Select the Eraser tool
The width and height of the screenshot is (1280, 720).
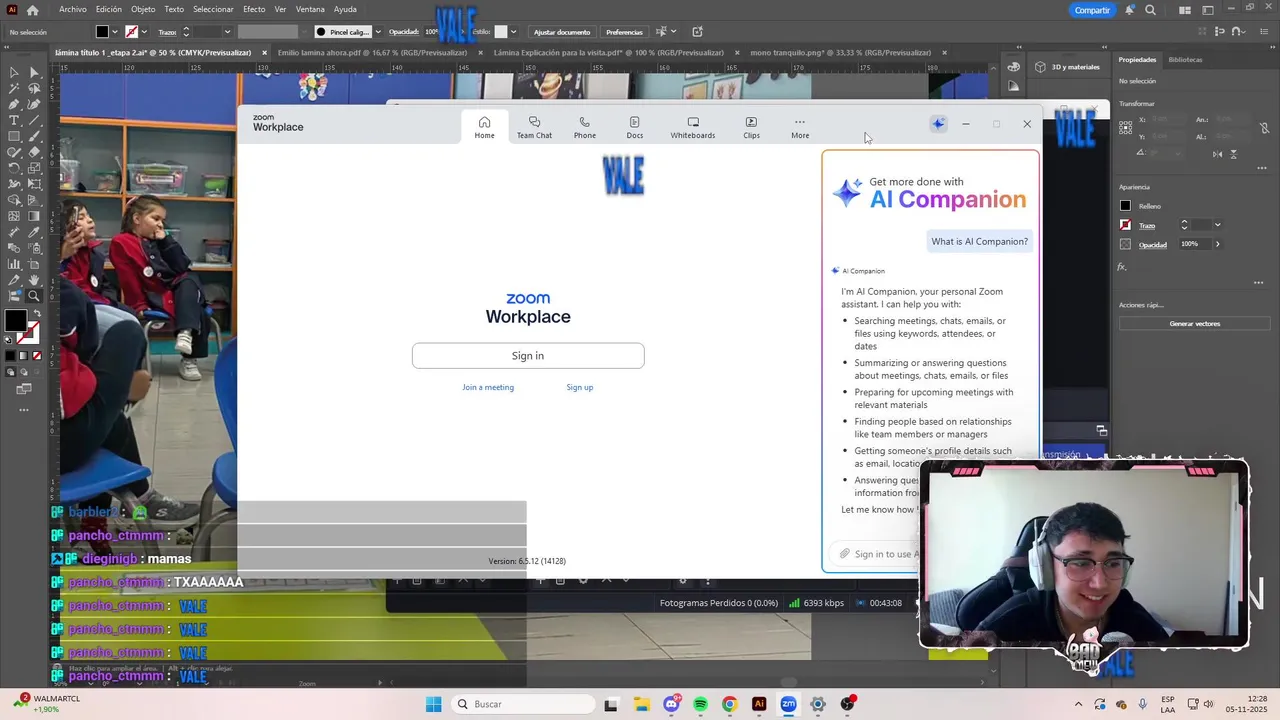[x=34, y=152]
